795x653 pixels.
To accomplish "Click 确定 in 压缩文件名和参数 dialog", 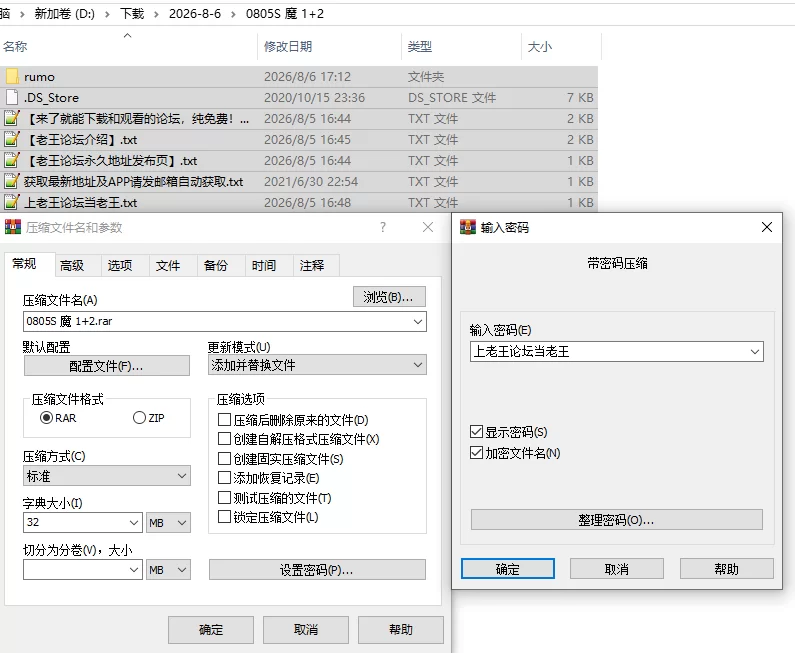I will [211, 630].
